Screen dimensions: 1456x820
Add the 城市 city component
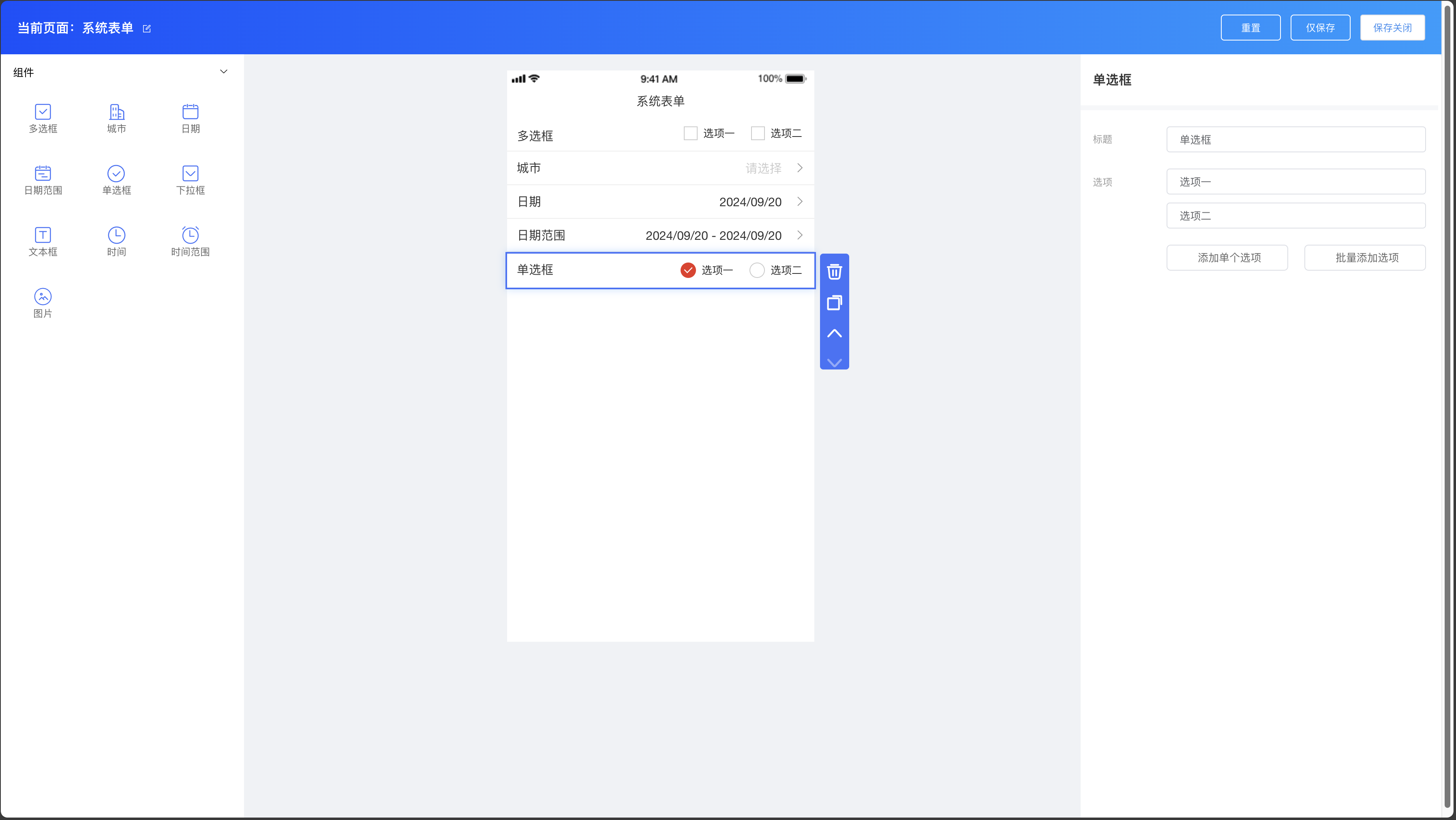pos(116,112)
